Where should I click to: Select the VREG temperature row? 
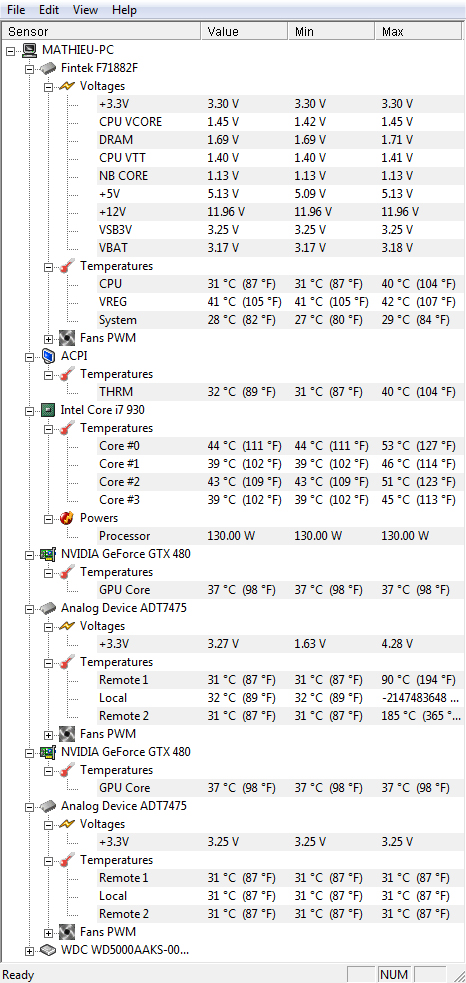pos(280,302)
